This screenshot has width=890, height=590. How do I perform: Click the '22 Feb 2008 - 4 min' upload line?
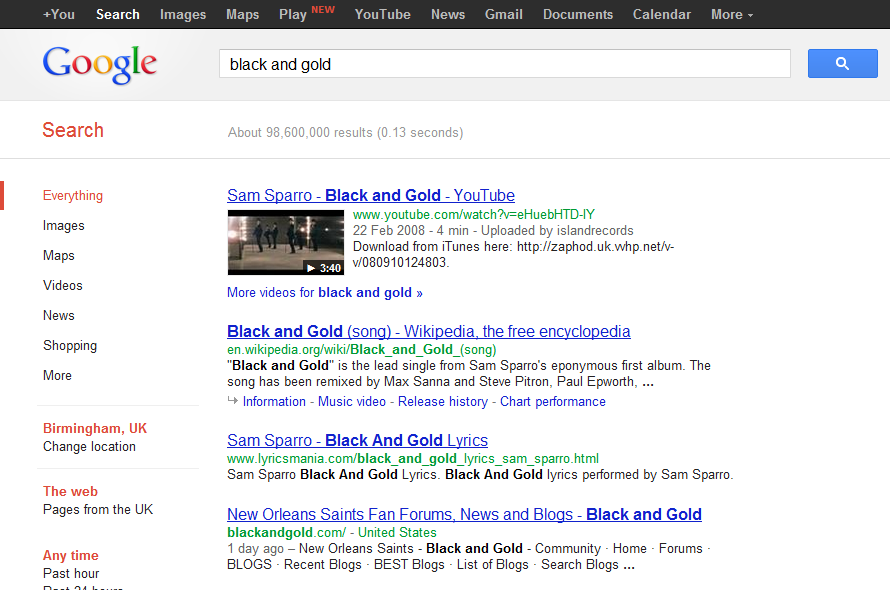click(493, 230)
